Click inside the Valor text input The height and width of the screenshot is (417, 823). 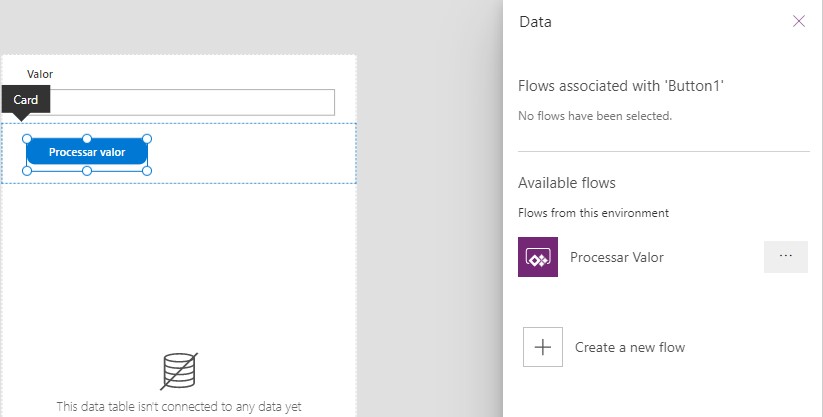[x=190, y=102]
